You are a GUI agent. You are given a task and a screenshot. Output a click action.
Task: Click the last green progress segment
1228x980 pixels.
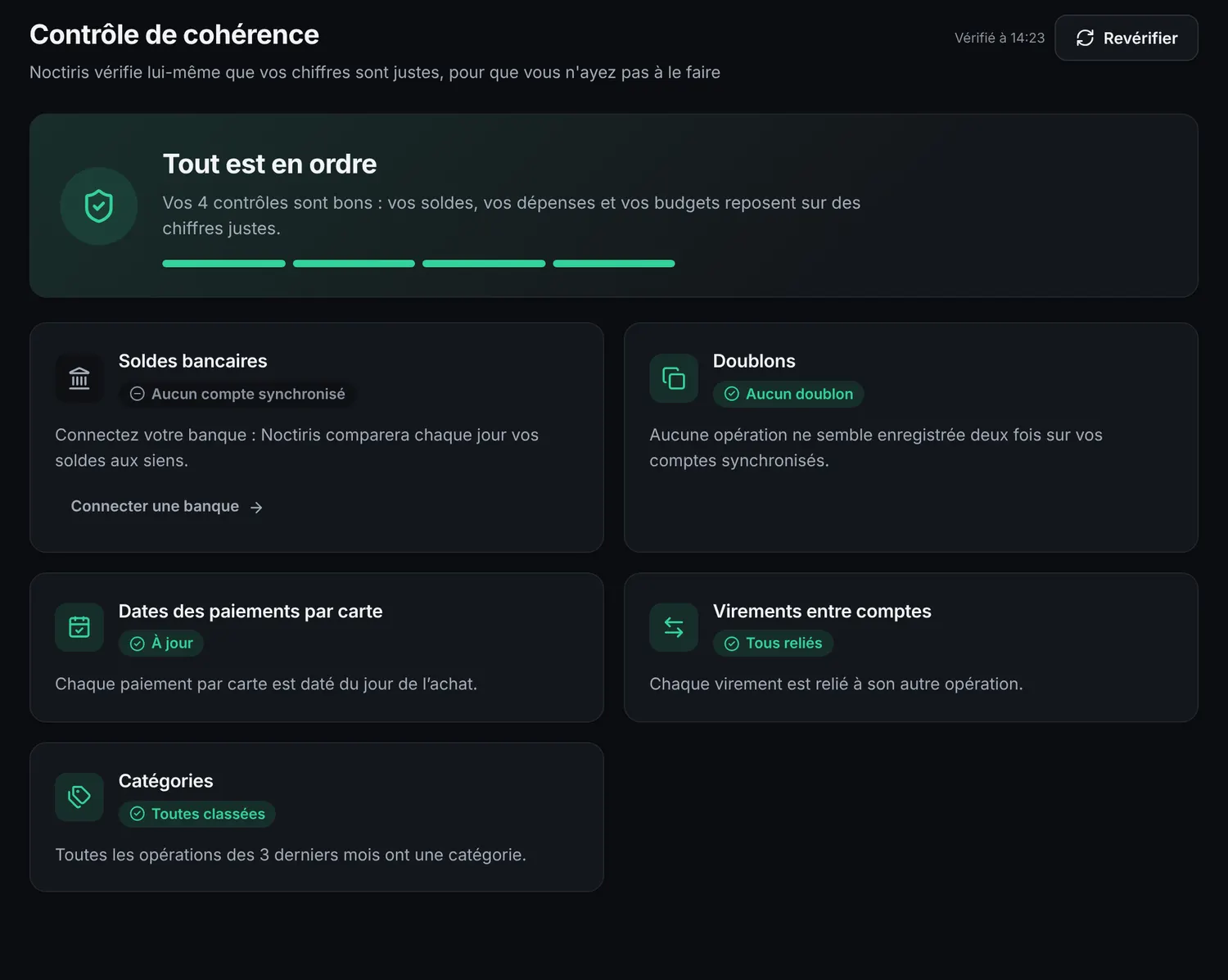(x=614, y=264)
